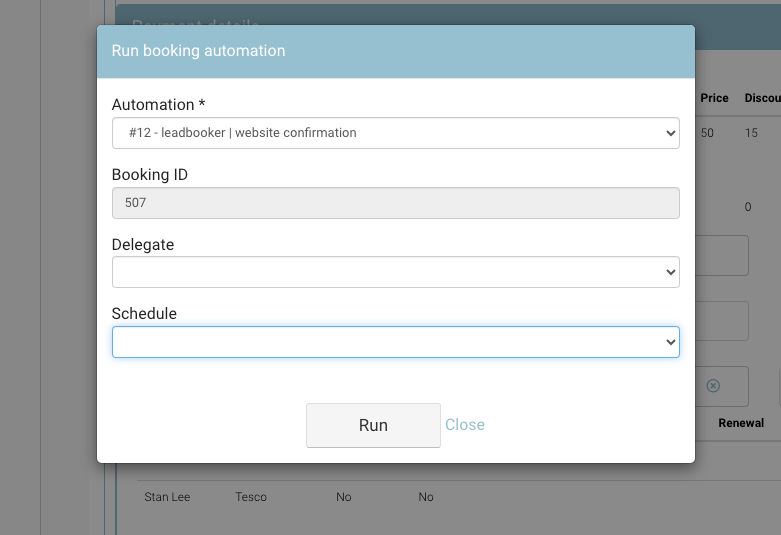This screenshot has width=781, height=535.
Task: Click the Booking ID field showing 507
Action: click(395, 203)
